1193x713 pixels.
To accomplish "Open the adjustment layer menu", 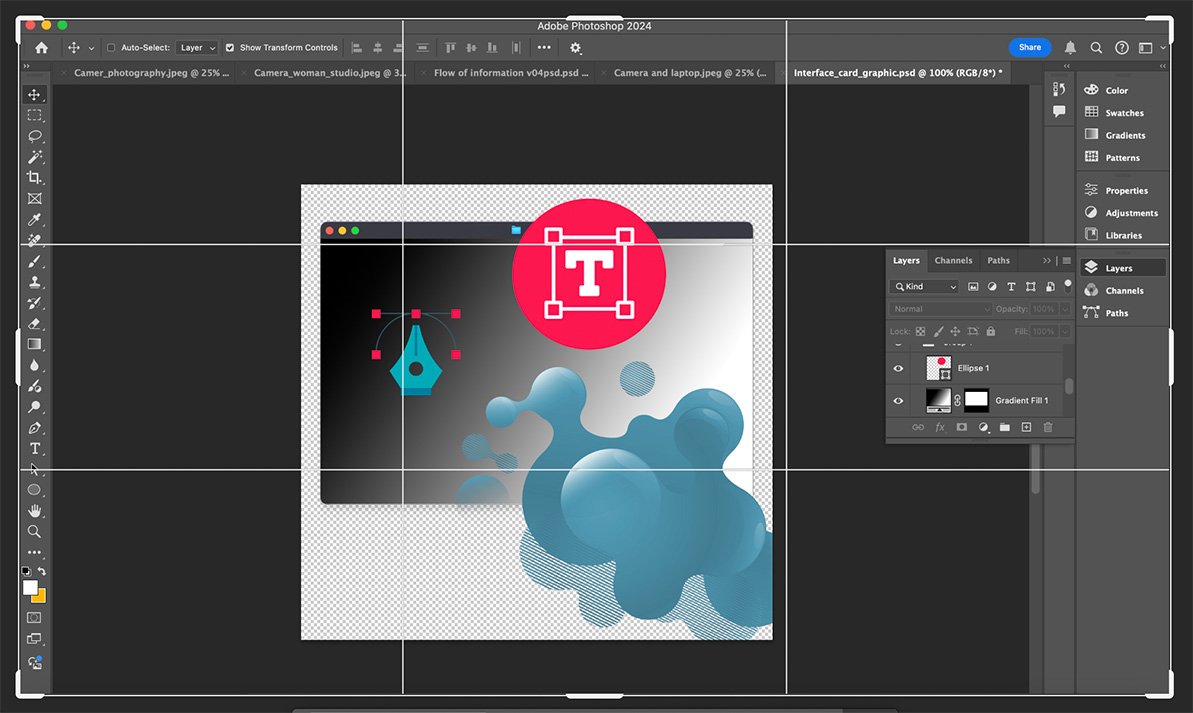I will click(983, 428).
